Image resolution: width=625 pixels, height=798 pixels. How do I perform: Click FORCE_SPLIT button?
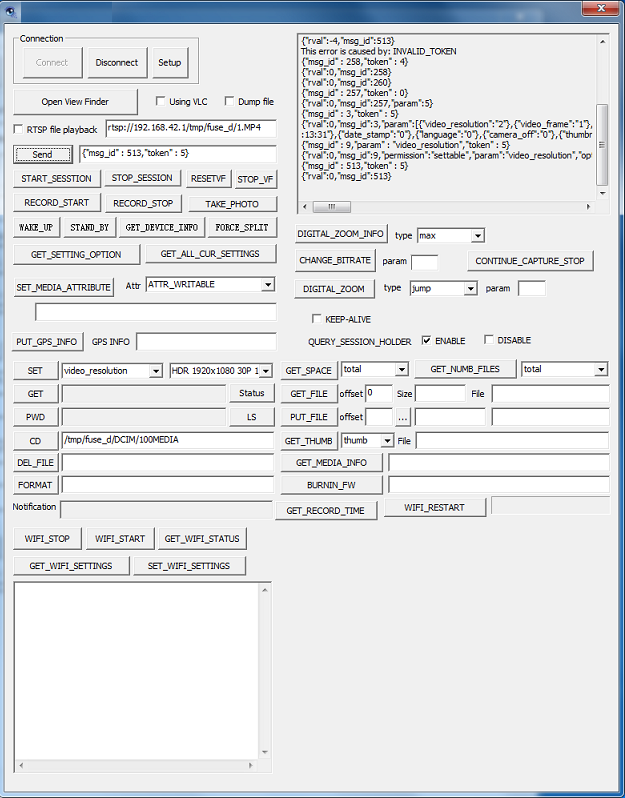[242, 227]
